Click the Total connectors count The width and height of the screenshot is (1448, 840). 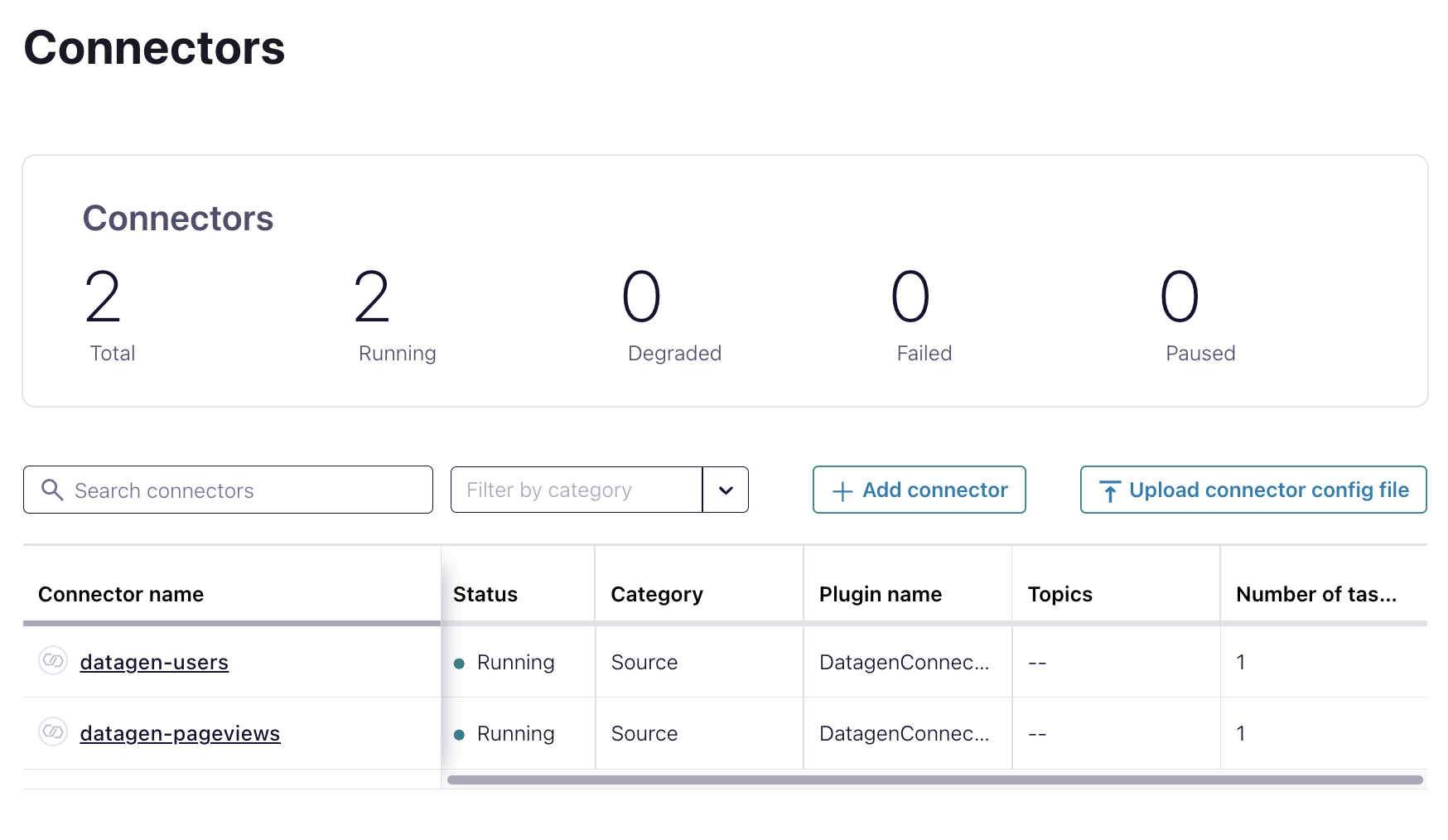click(x=103, y=297)
